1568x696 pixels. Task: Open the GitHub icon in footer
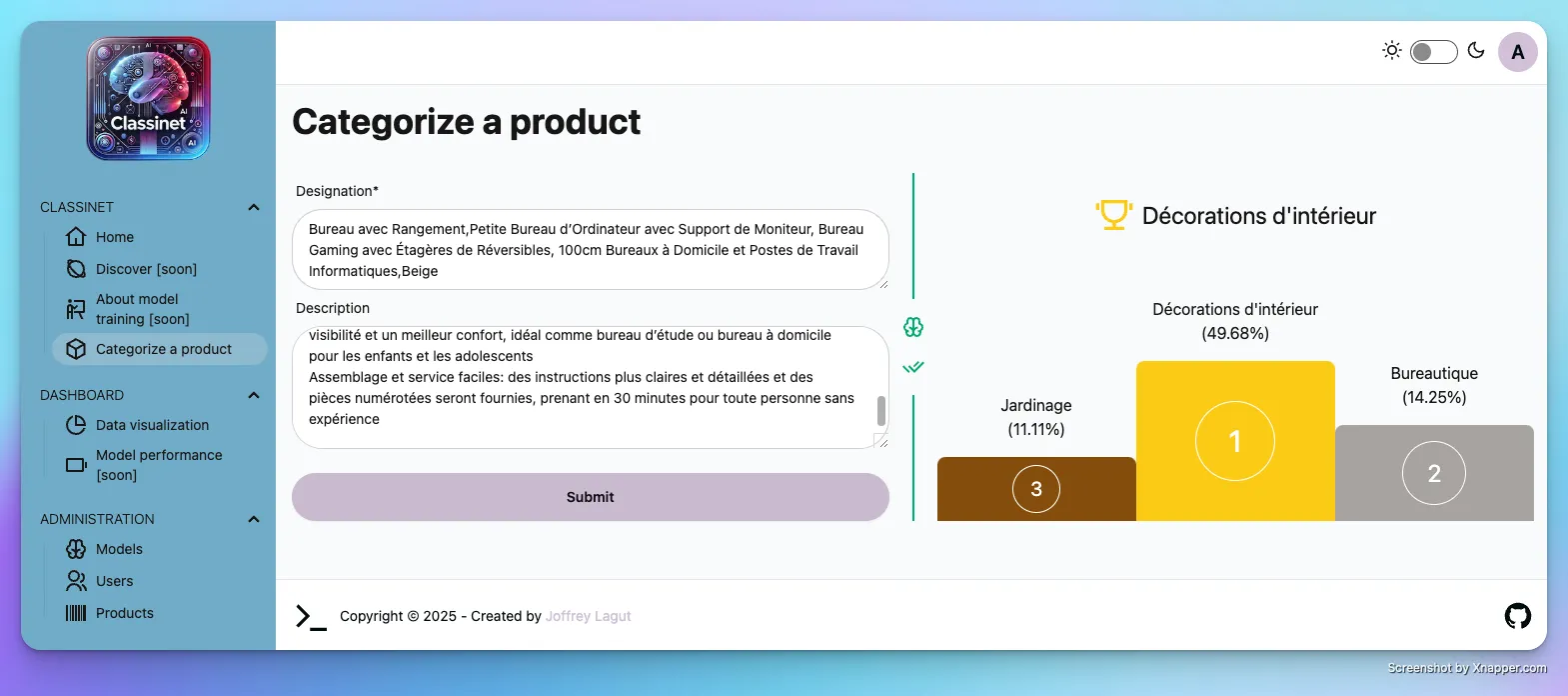1517,616
